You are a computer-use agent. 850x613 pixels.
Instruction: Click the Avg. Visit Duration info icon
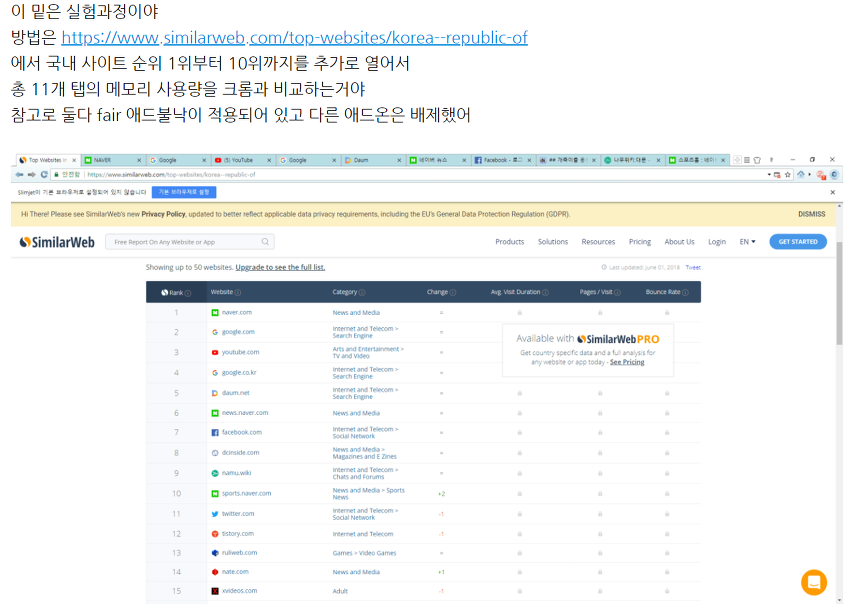point(545,293)
